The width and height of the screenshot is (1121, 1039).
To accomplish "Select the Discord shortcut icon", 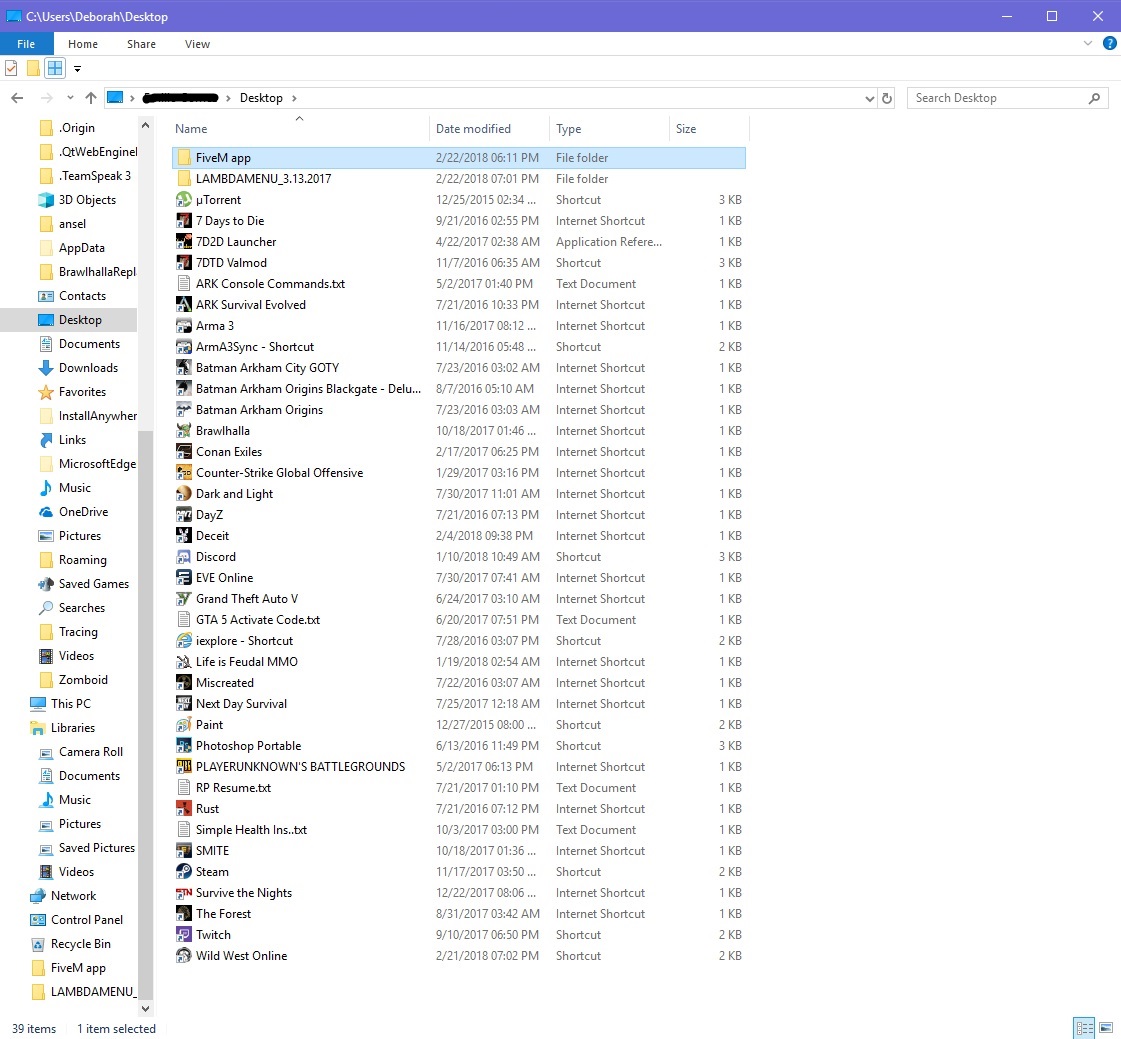I will pos(184,556).
